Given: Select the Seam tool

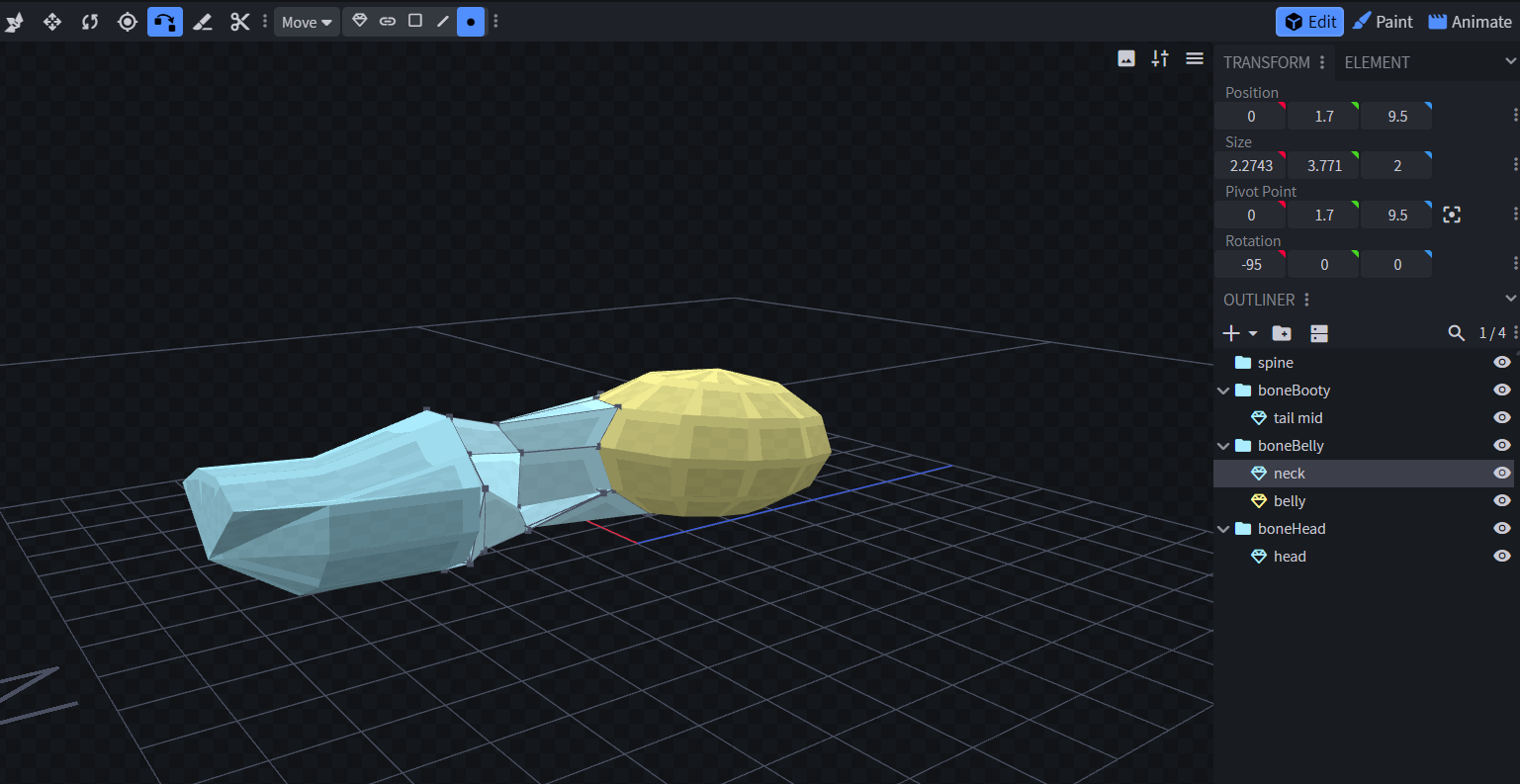Looking at the screenshot, I should pyautogui.click(x=203, y=22).
